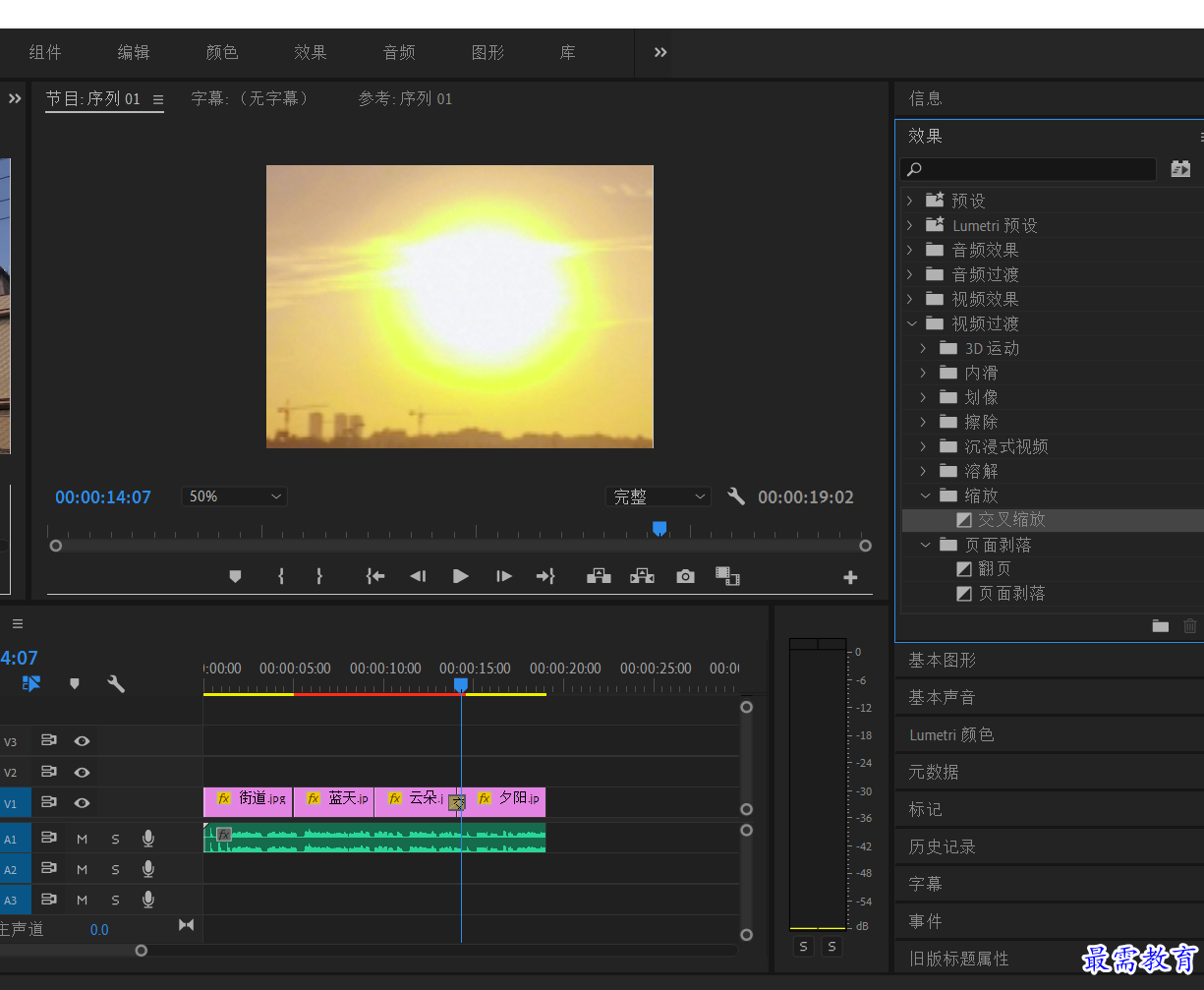The height and width of the screenshot is (990, 1204).
Task: Export frame with camera icon
Action: [685, 577]
